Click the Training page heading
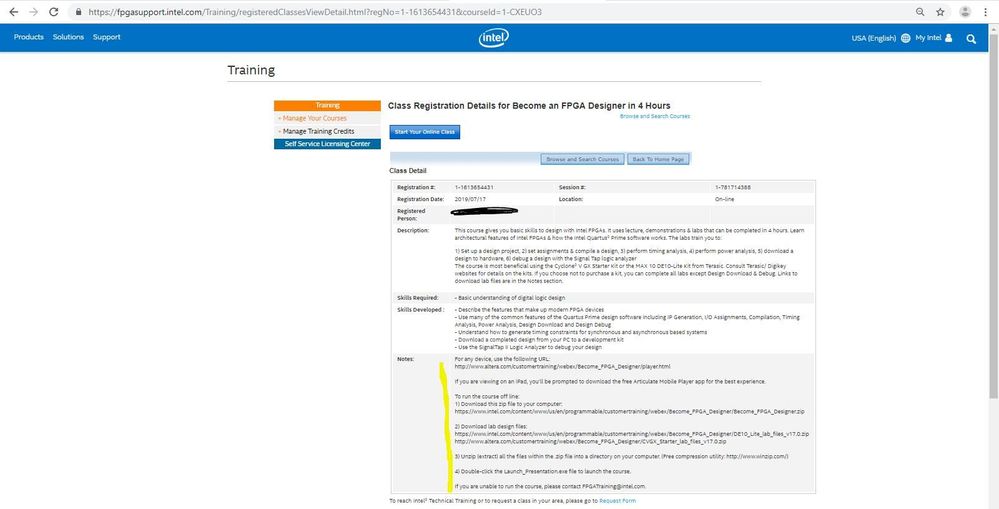This screenshot has width=999, height=509. (251, 70)
